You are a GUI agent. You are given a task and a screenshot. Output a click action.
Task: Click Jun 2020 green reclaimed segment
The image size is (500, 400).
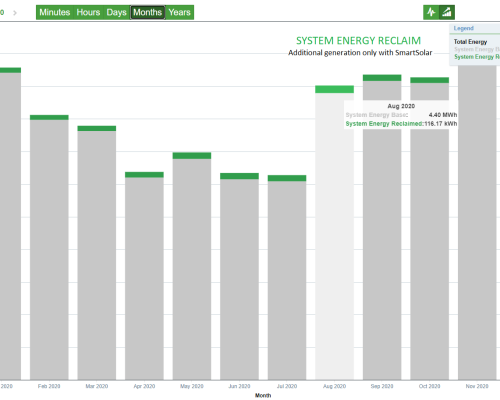click(239, 176)
